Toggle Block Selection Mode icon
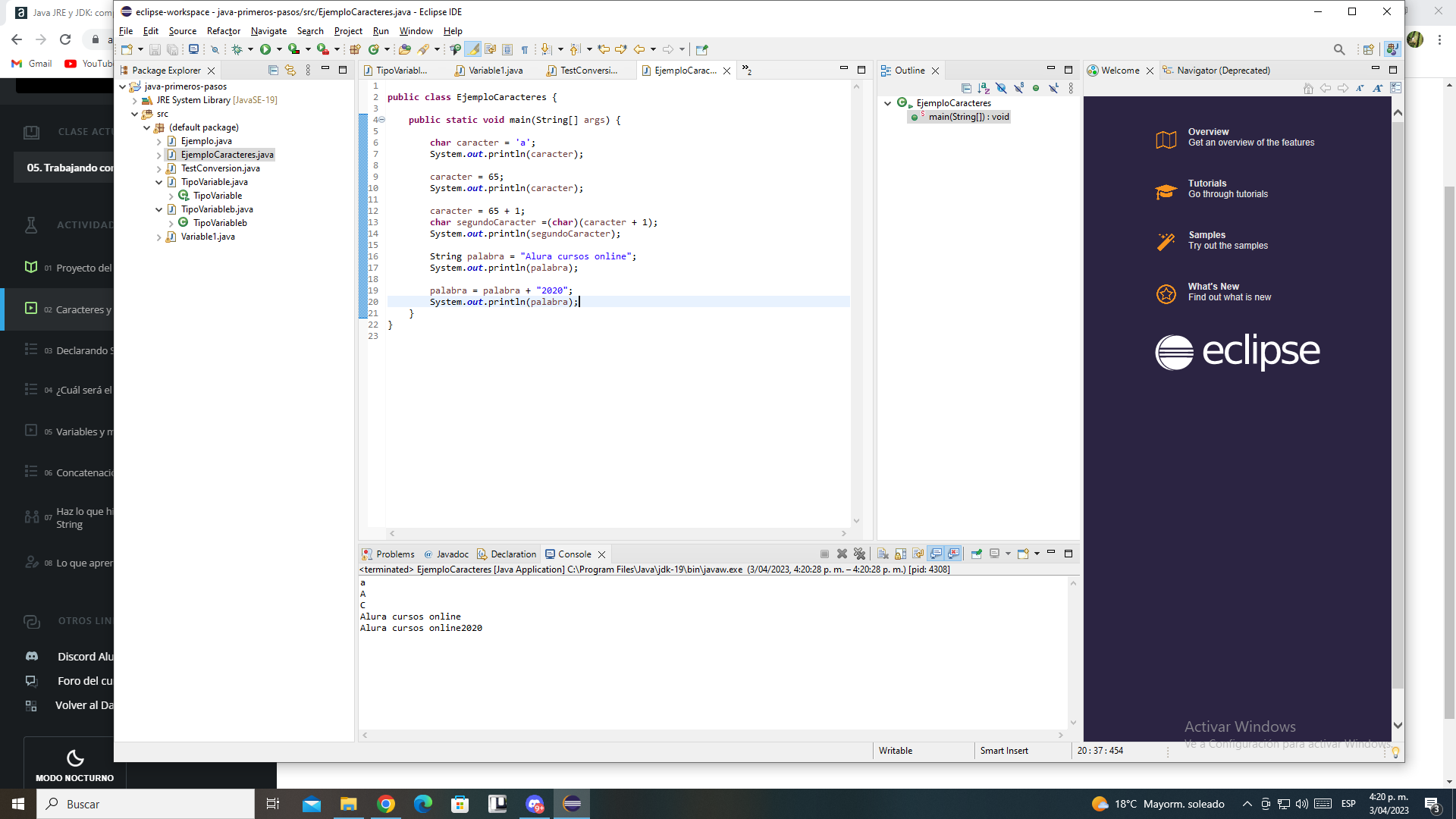 507,49
